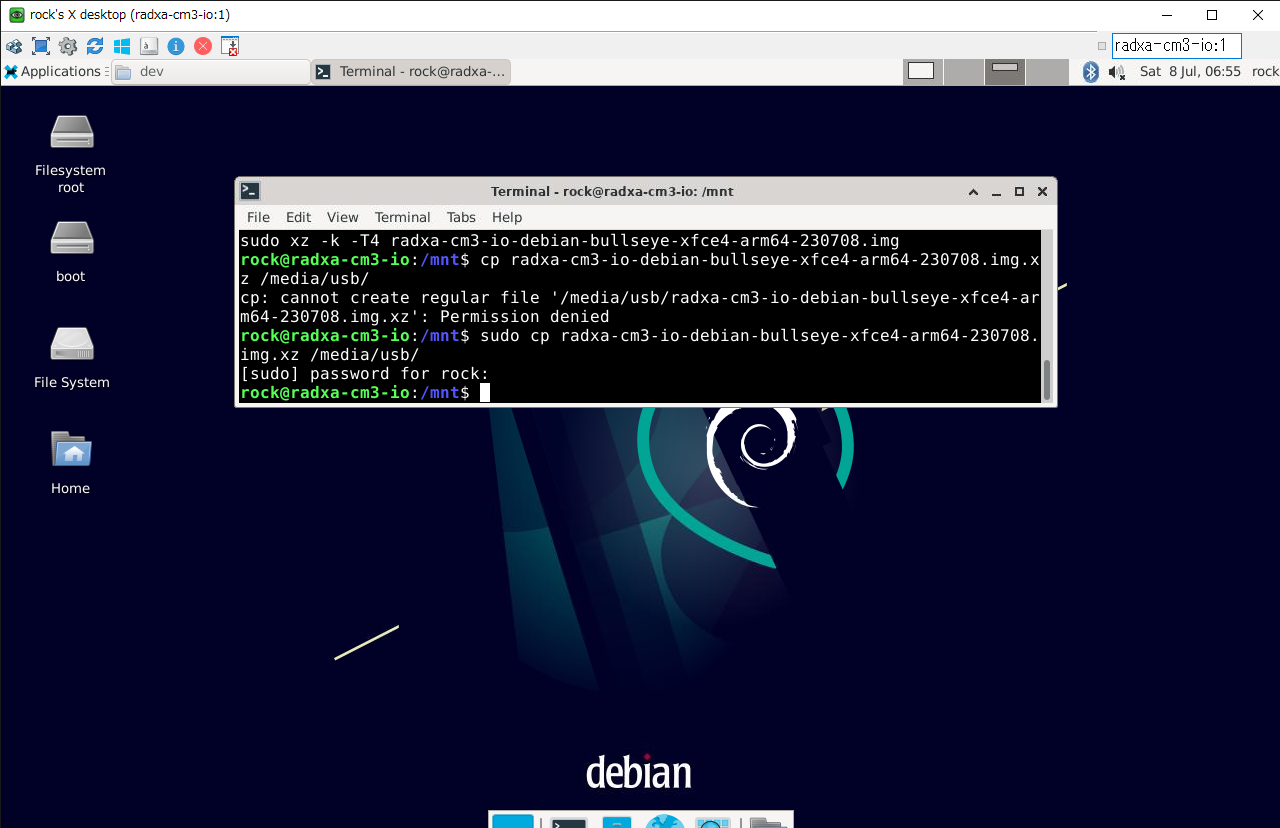
Task: Switch to the dev folder taskbar window
Action: point(211,71)
